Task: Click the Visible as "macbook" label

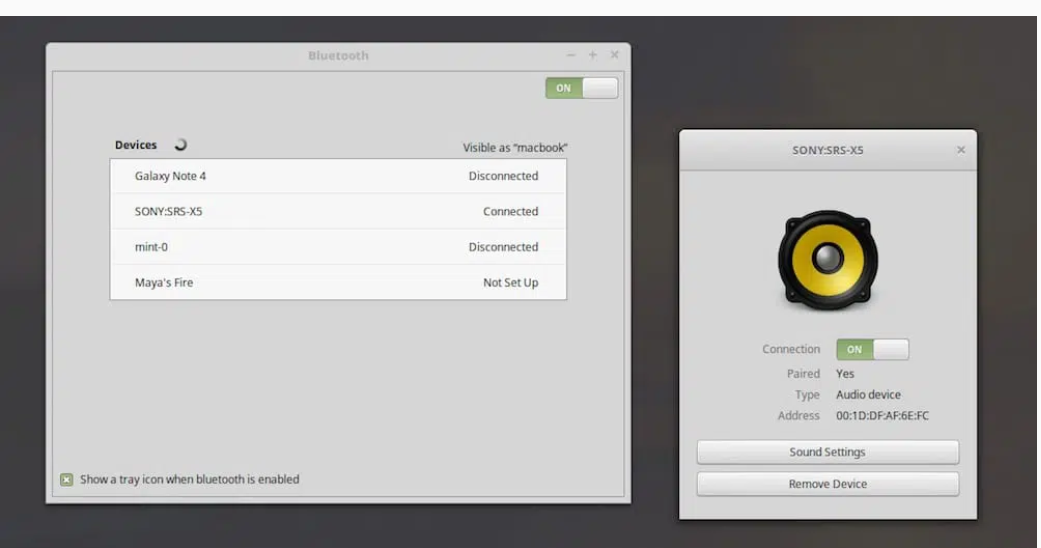Action: point(515,148)
